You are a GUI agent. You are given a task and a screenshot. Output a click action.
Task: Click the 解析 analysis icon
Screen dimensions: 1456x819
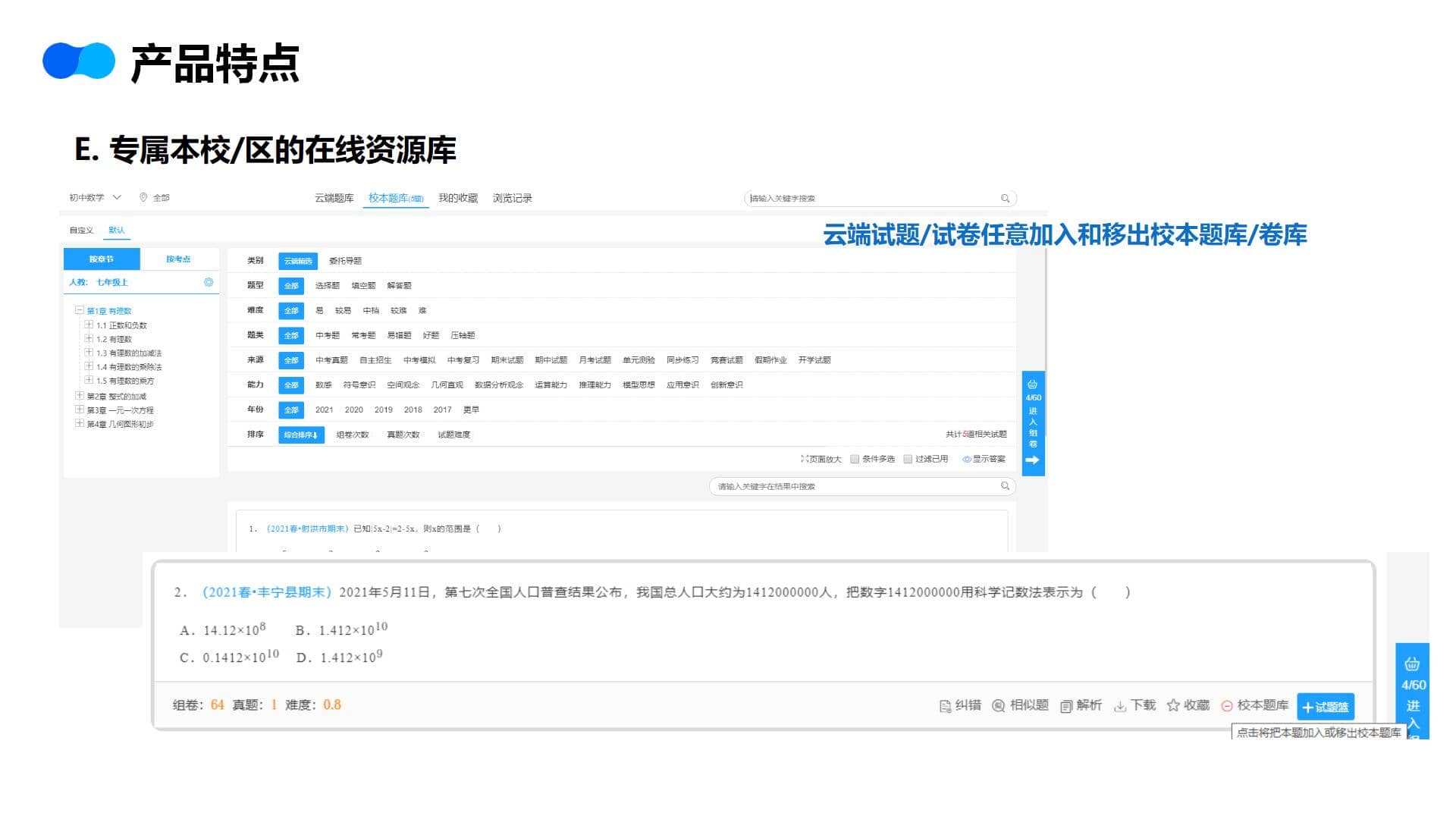1066,706
